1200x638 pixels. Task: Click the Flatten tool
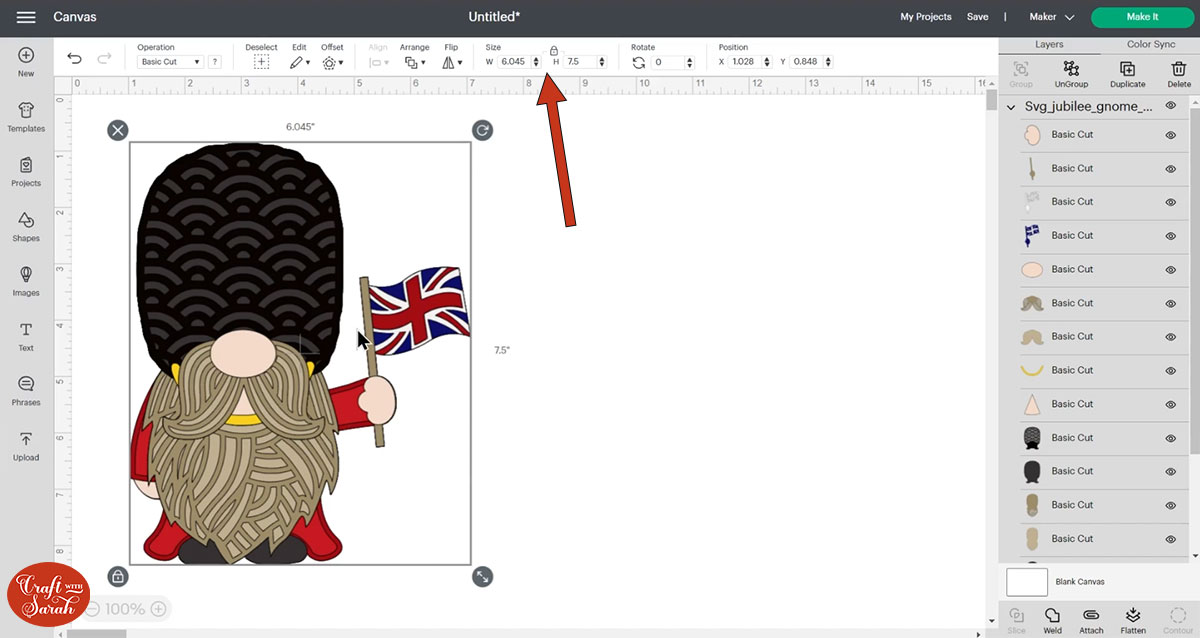click(x=1133, y=620)
